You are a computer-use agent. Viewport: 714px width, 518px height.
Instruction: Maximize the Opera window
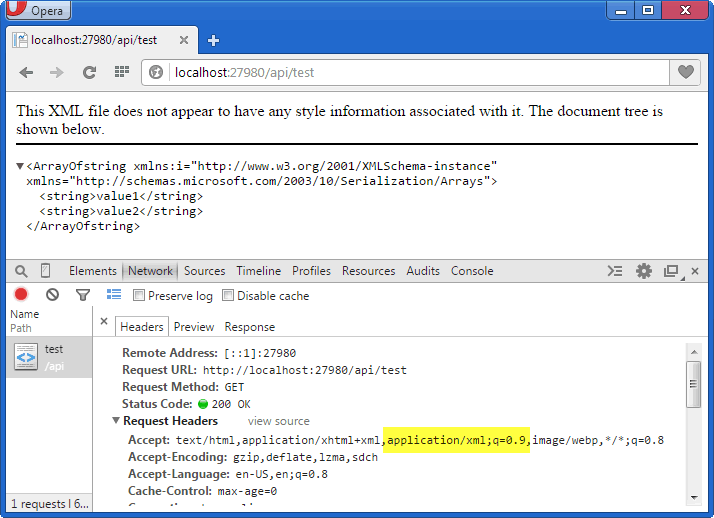pos(648,10)
